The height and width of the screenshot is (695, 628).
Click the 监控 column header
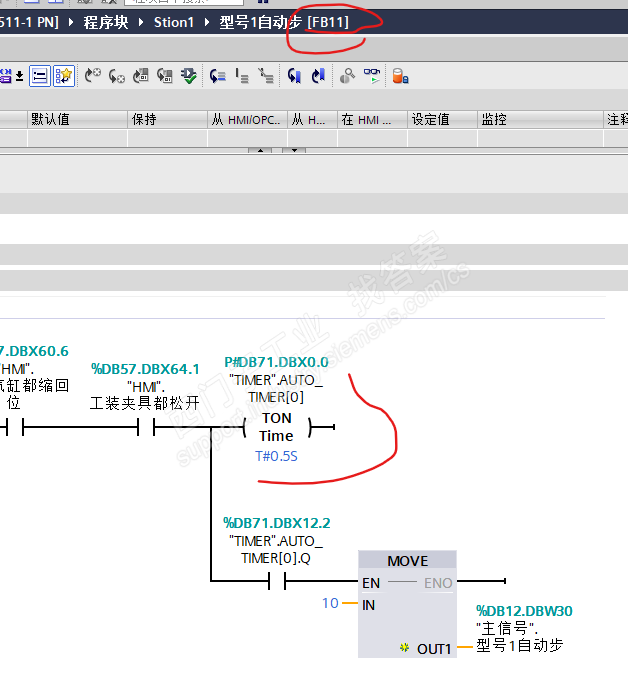[540, 119]
